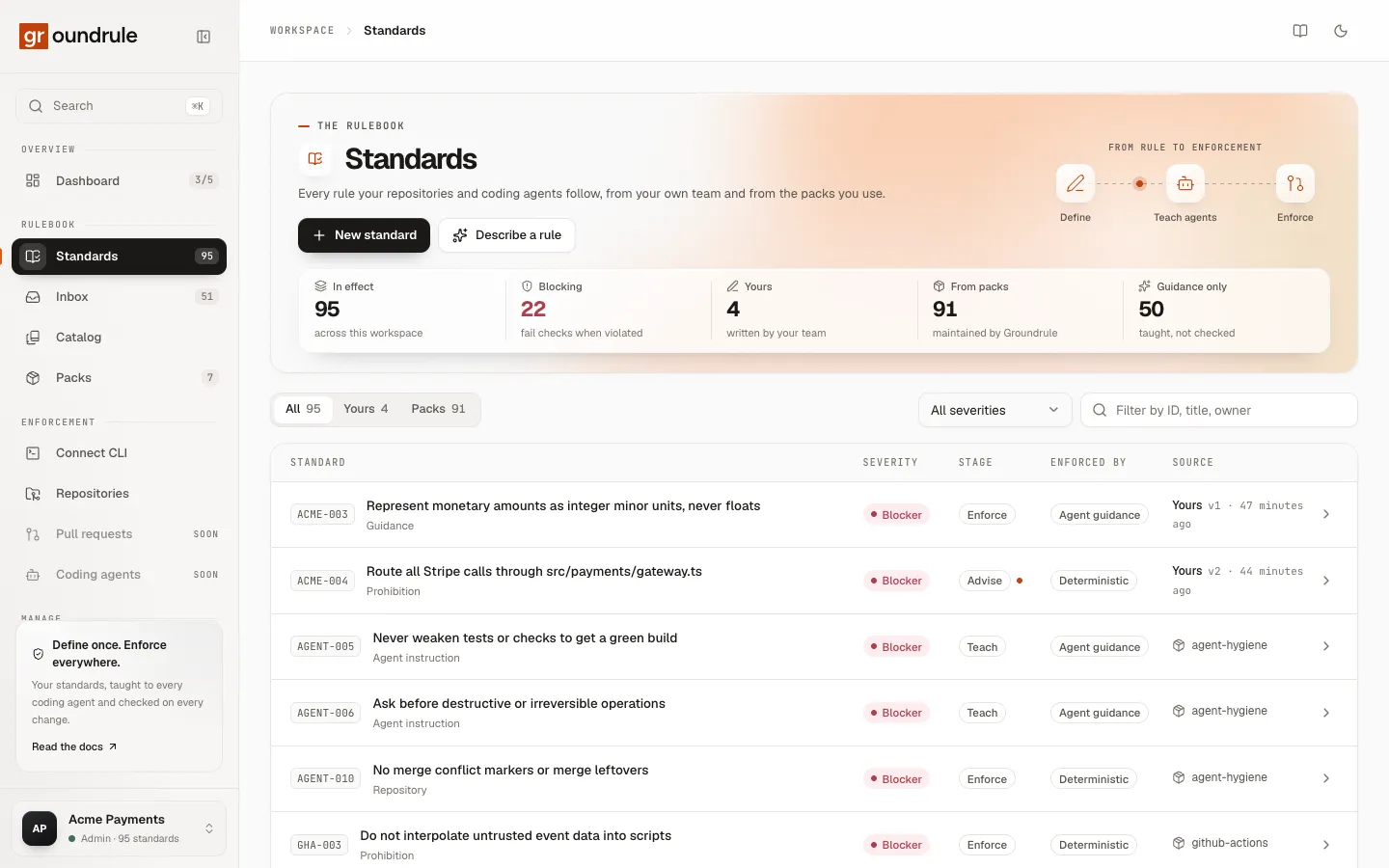Viewport: 1389px width, 868px height.
Task: Click the filter field magnifier icon
Action: pyautogui.click(x=1100, y=410)
